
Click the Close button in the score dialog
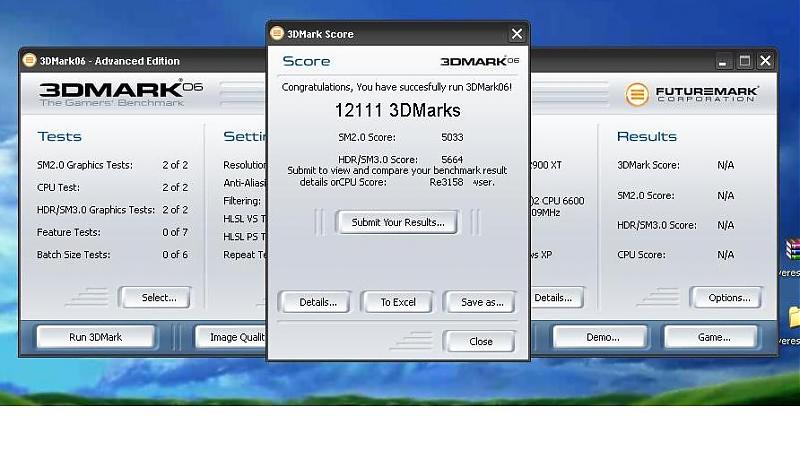point(480,342)
